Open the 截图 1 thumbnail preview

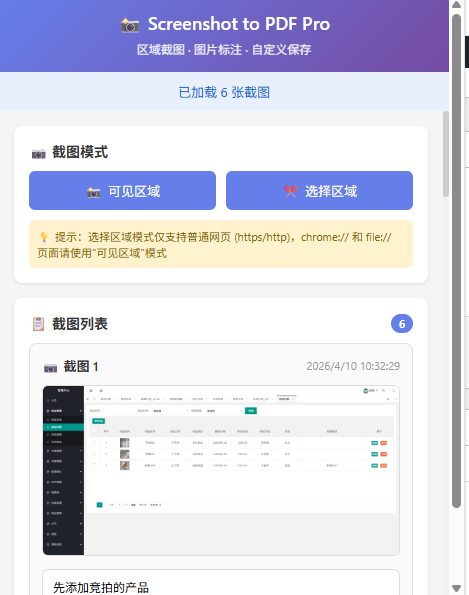(x=221, y=471)
